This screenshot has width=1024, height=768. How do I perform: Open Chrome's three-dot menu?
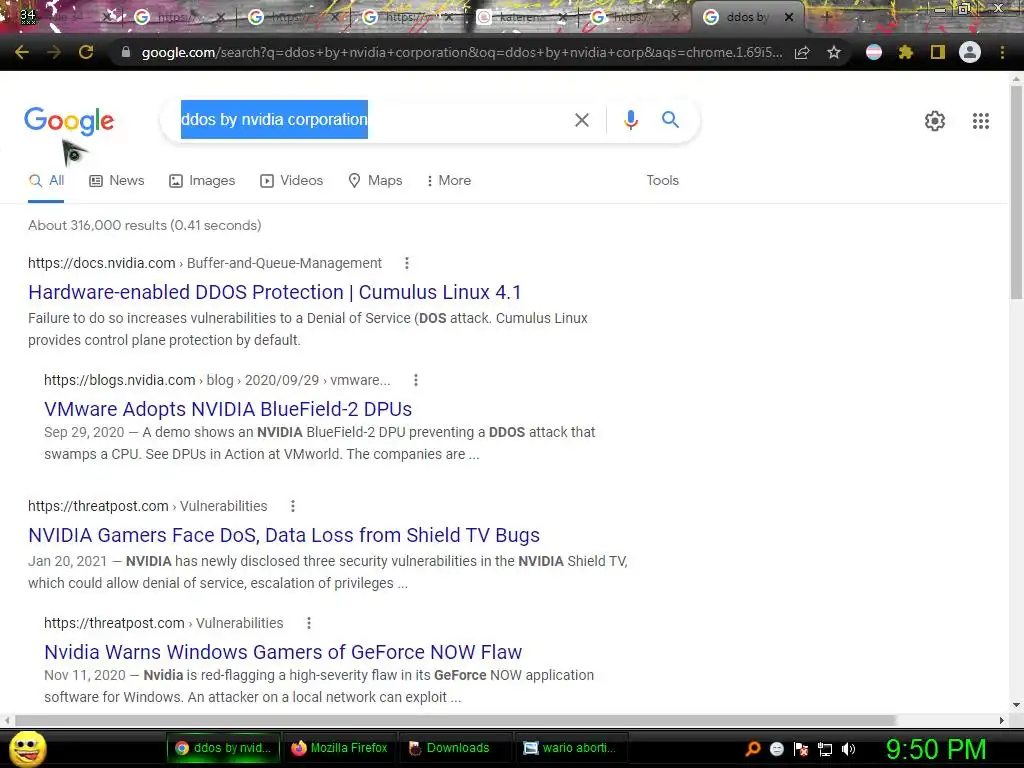coord(1002,52)
